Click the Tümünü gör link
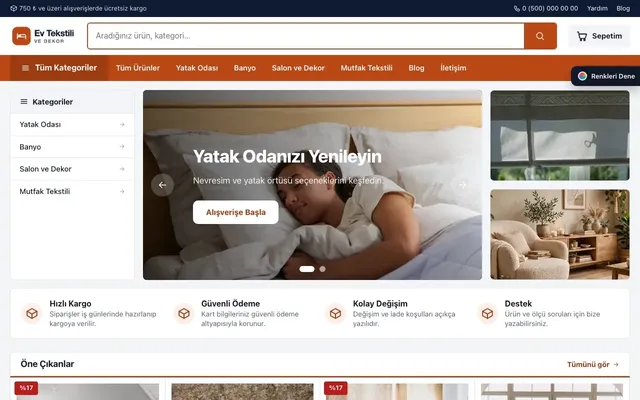640x400 pixels. pyautogui.click(x=593, y=364)
